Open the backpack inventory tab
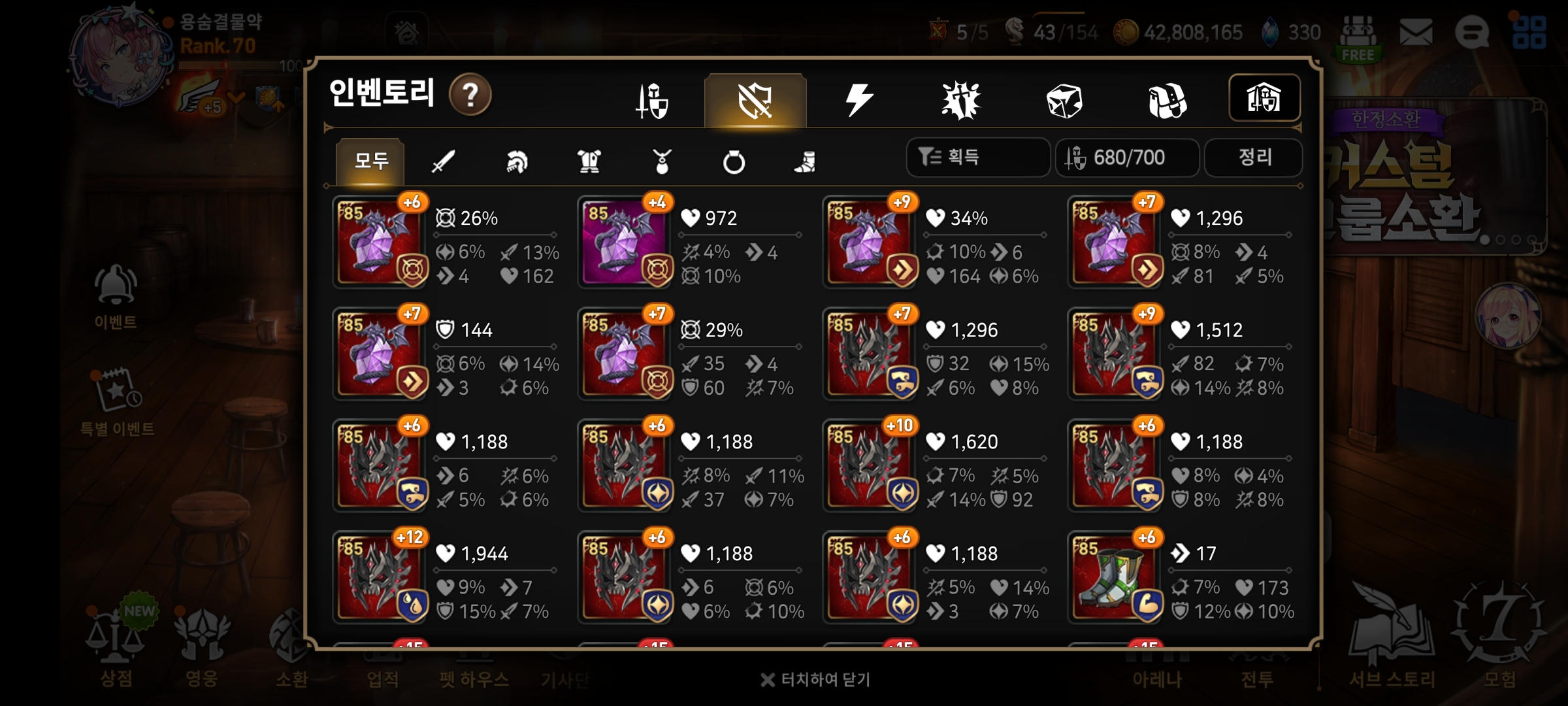This screenshot has width=1568, height=706. click(x=1167, y=101)
